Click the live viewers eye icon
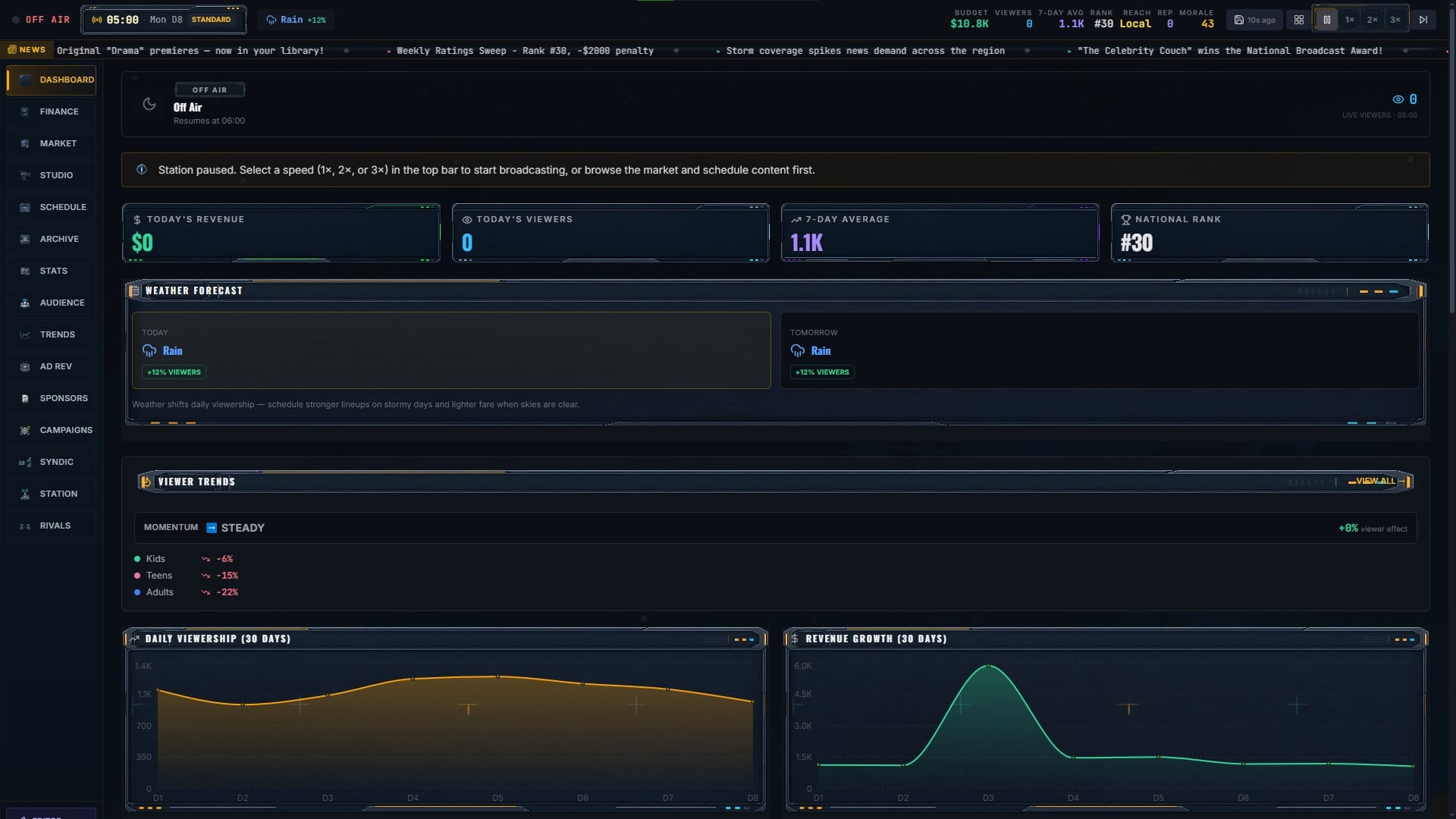Viewport: 1456px width, 819px height. (x=1398, y=99)
